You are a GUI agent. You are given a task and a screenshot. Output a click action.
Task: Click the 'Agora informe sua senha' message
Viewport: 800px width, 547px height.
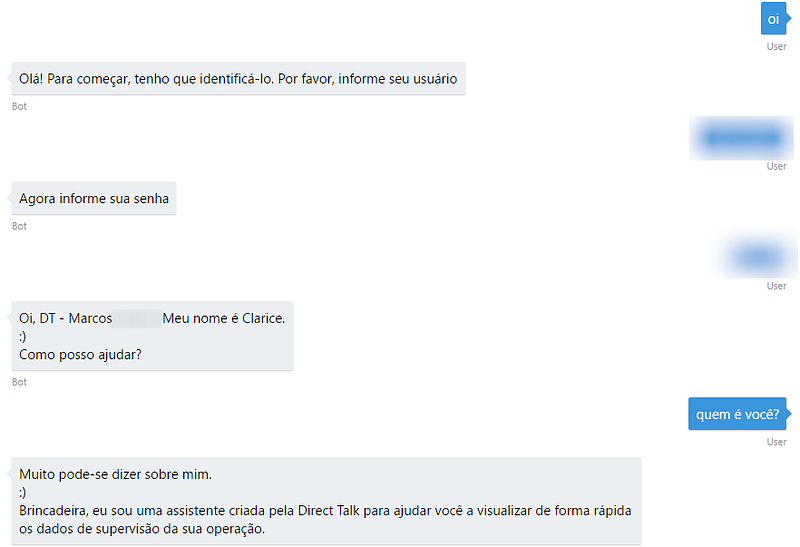coord(94,198)
